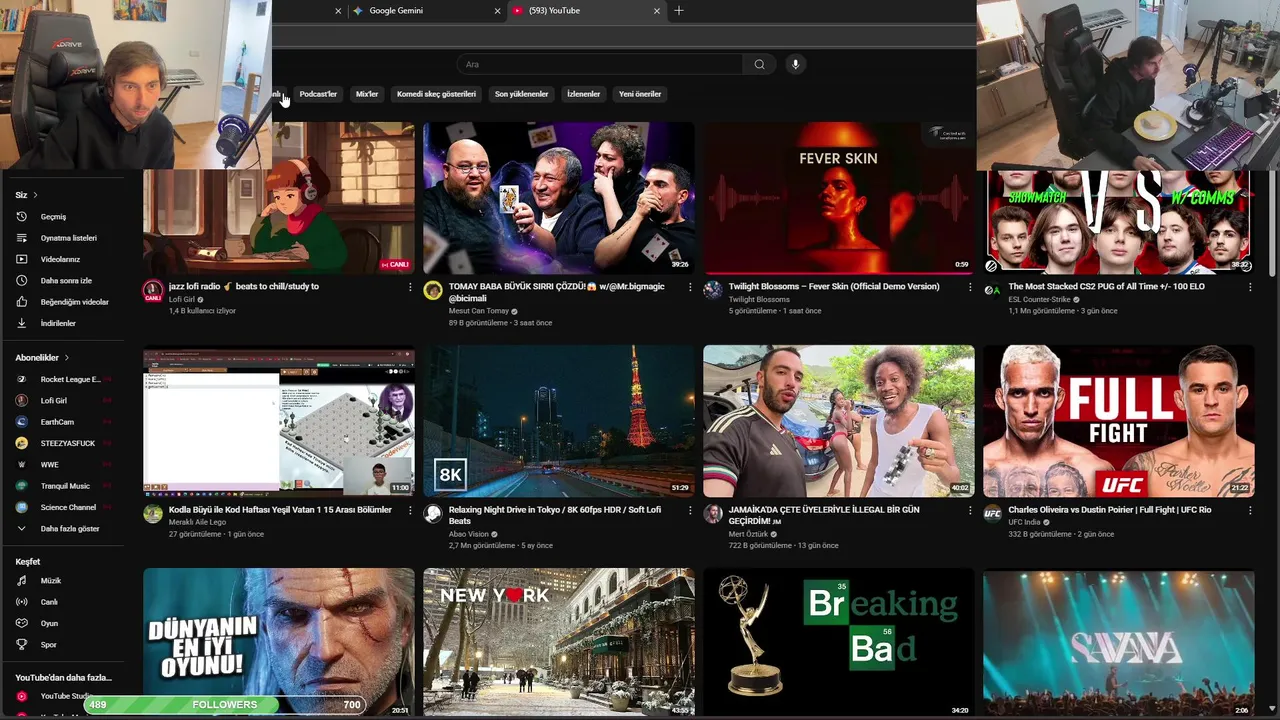The height and width of the screenshot is (720, 1280).
Task: Open SAVANA concert video thumbnail
Action: [x=1119, y=643]
